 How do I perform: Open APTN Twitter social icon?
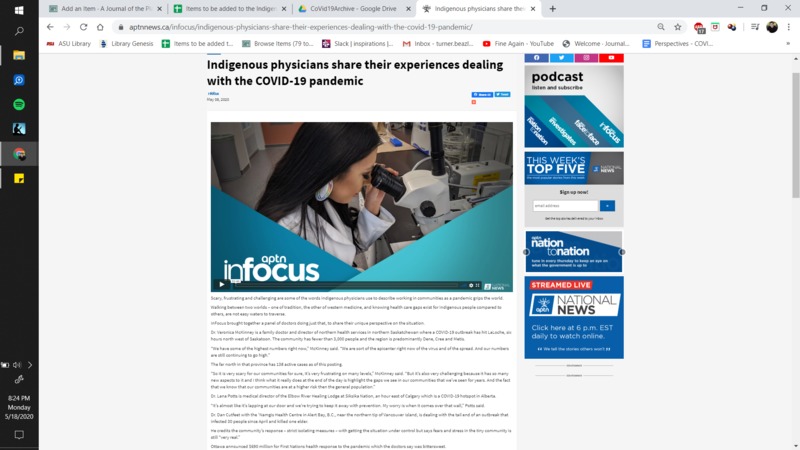[x=561, y=58]
